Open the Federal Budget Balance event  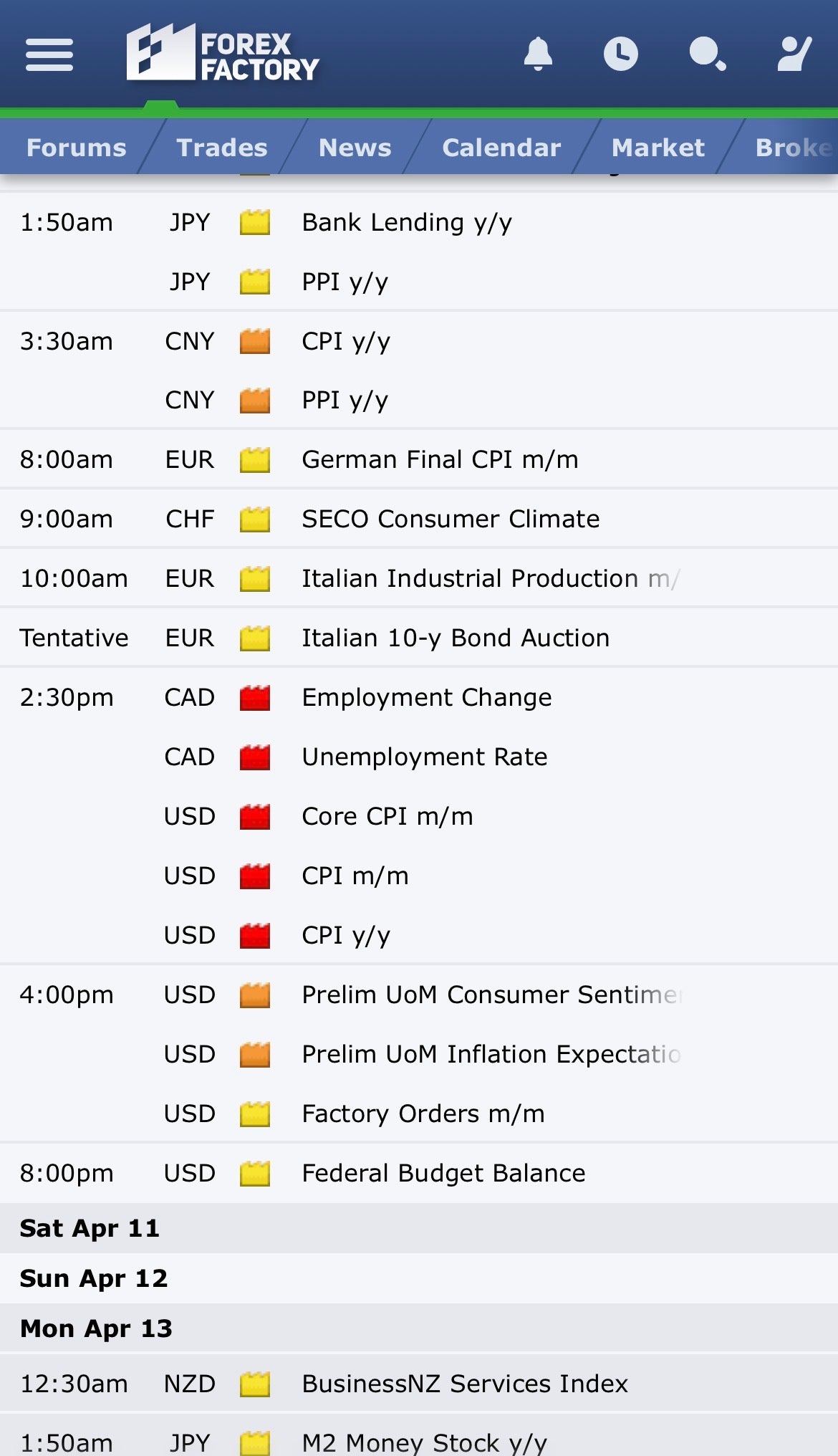tap(443, 1174)
